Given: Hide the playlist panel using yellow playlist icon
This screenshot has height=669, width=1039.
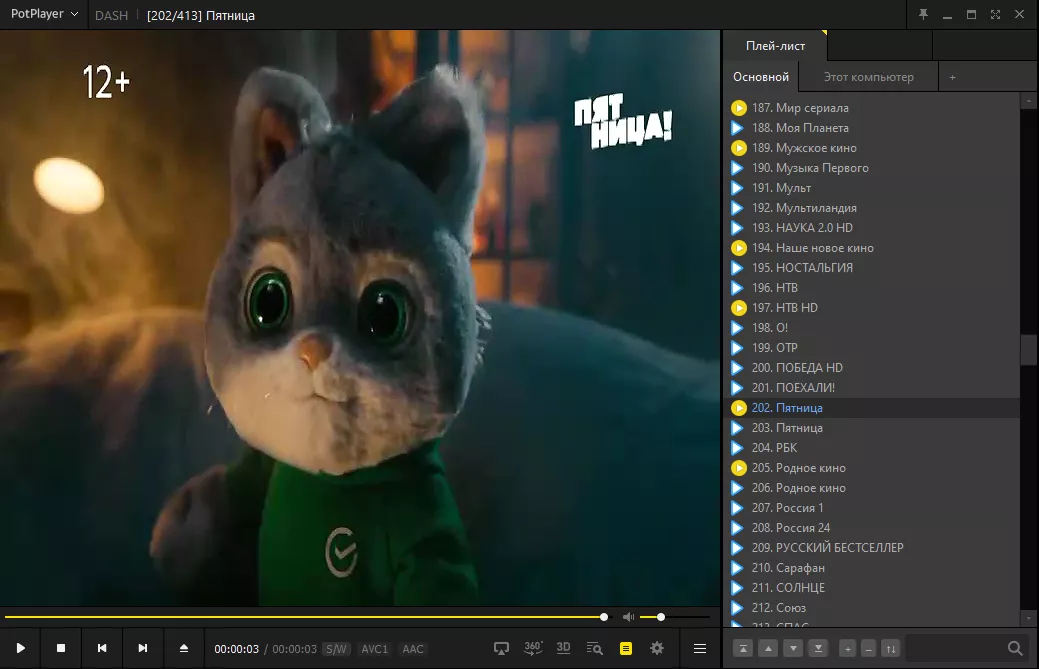Looking at the screenshot, I should [626, 648].
